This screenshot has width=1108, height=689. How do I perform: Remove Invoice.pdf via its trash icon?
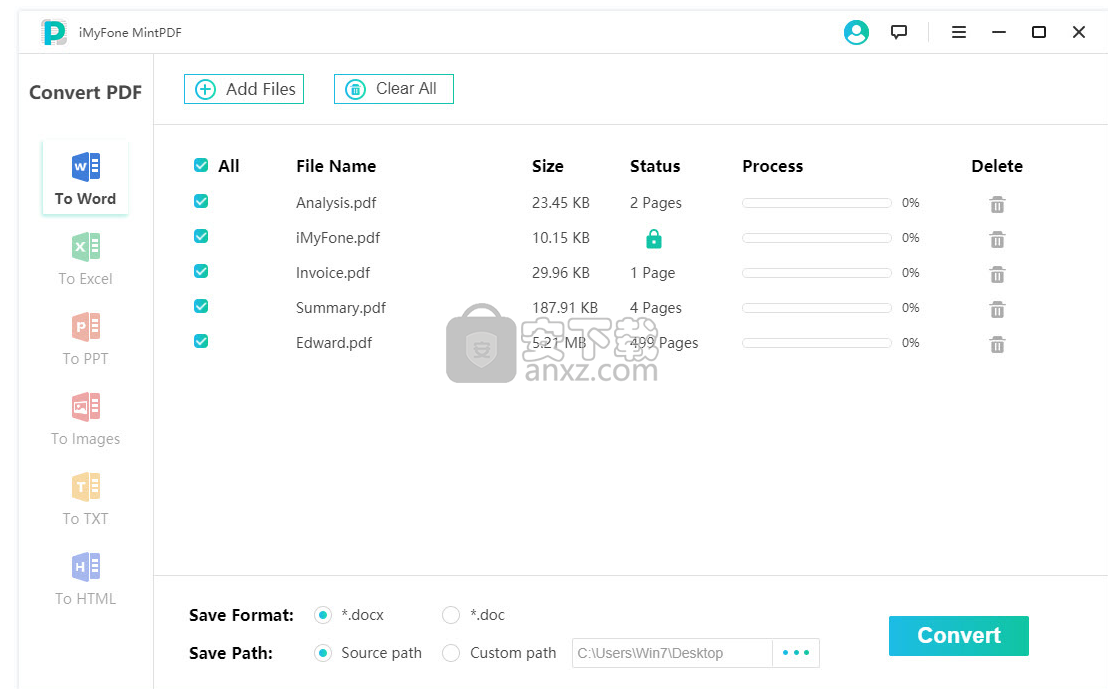[997, 274]
